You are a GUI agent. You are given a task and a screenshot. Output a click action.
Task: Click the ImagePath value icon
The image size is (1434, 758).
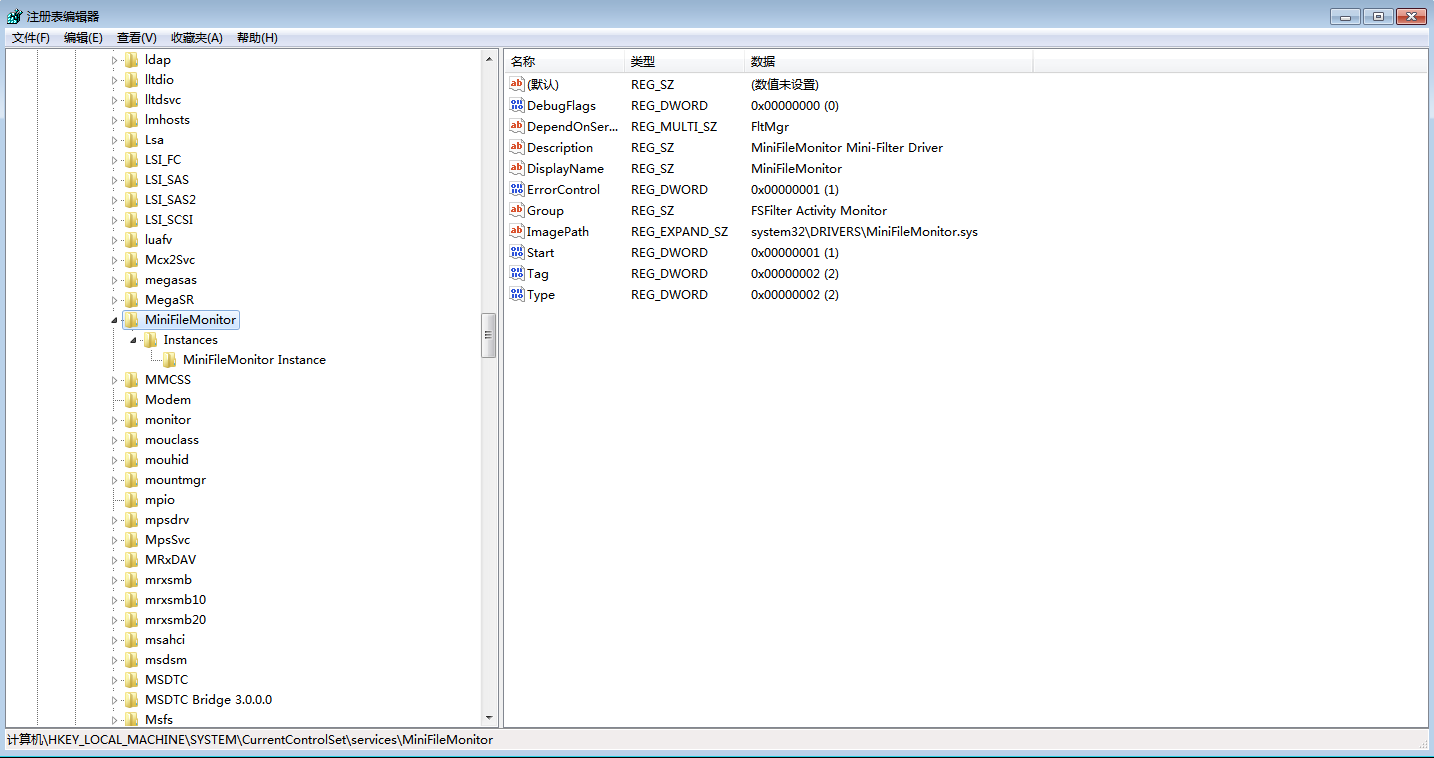point(517,231)
